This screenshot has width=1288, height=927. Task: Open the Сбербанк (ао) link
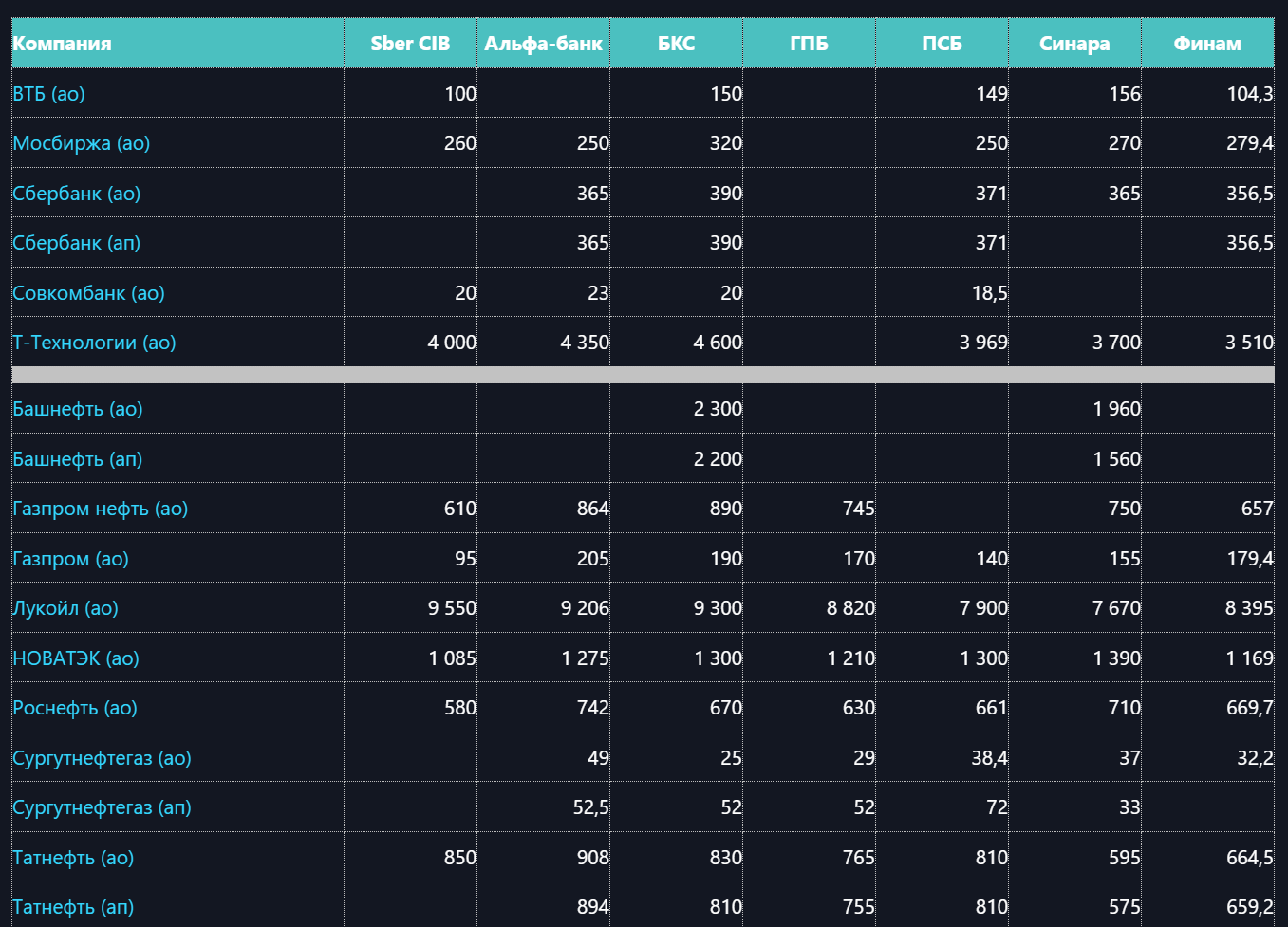77,194
